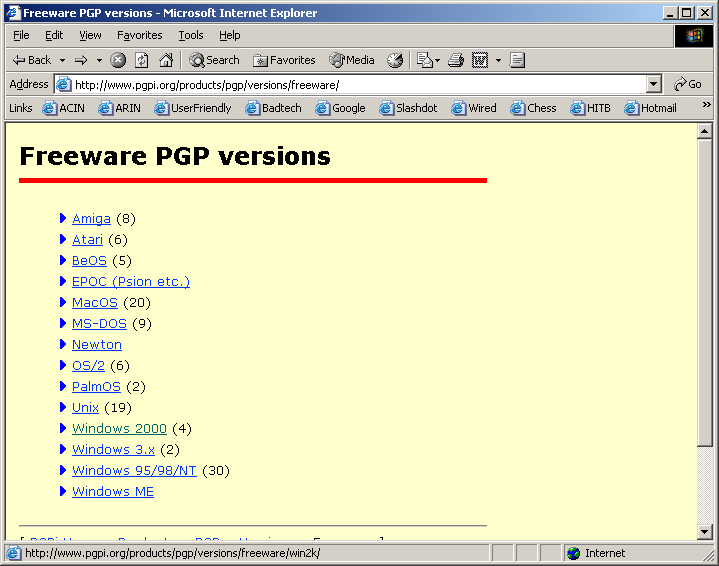Screen dimensions: 719x566
Task: Open the Edit-with dropdown arrow
Action: click(x=498, y=60)
